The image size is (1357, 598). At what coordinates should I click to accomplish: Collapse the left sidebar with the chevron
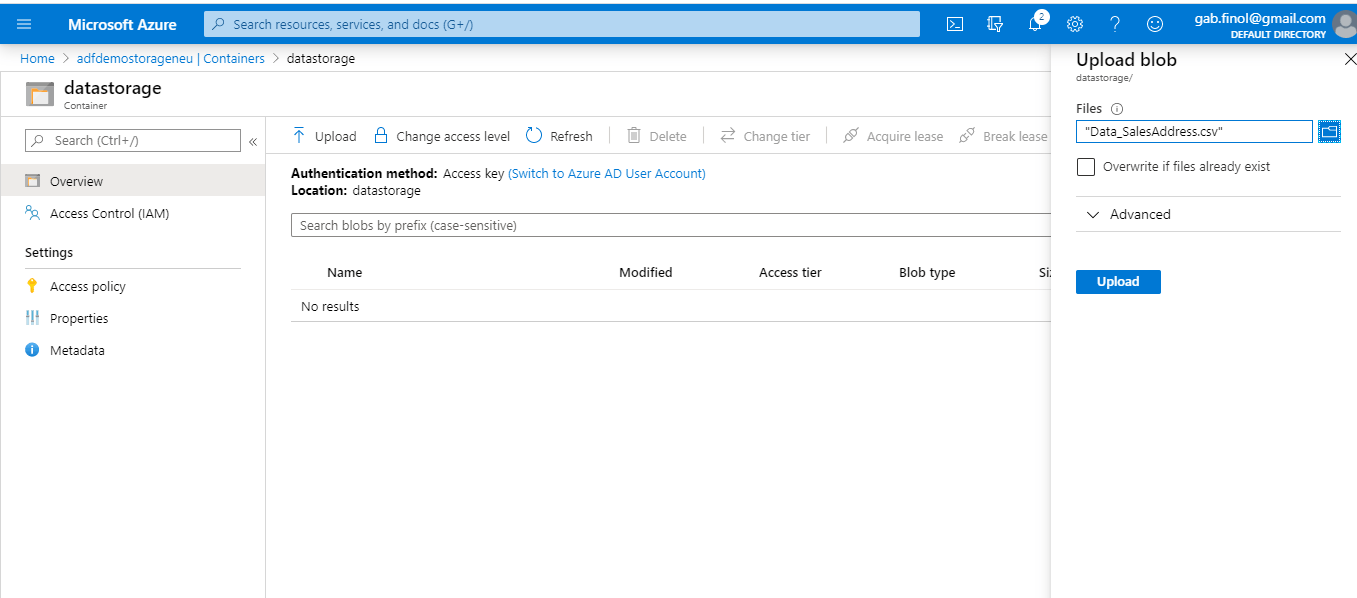[253, 141]
